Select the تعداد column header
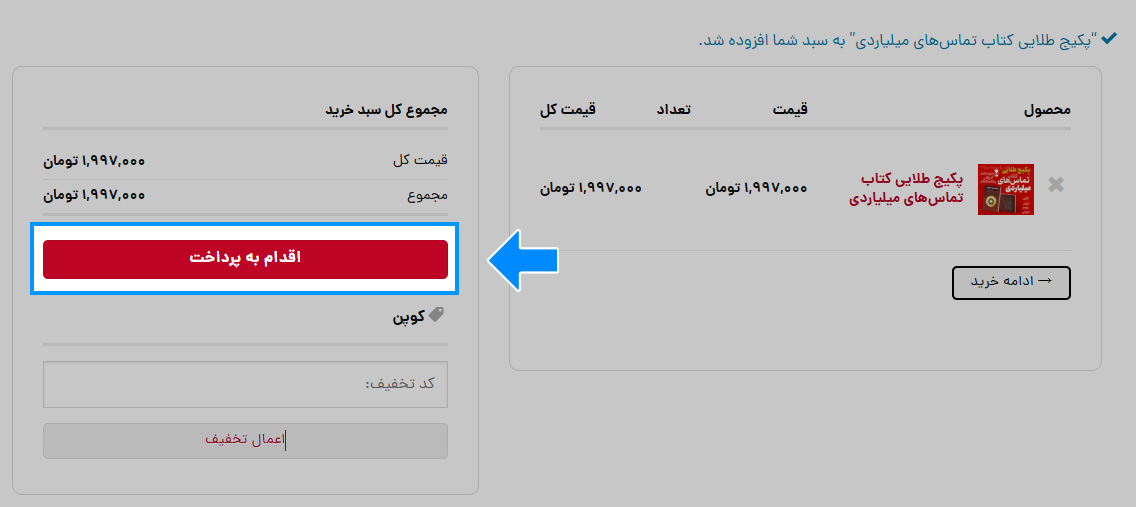Image resolution: width=1136 pixels, height=507 pixels. (673, 109)
